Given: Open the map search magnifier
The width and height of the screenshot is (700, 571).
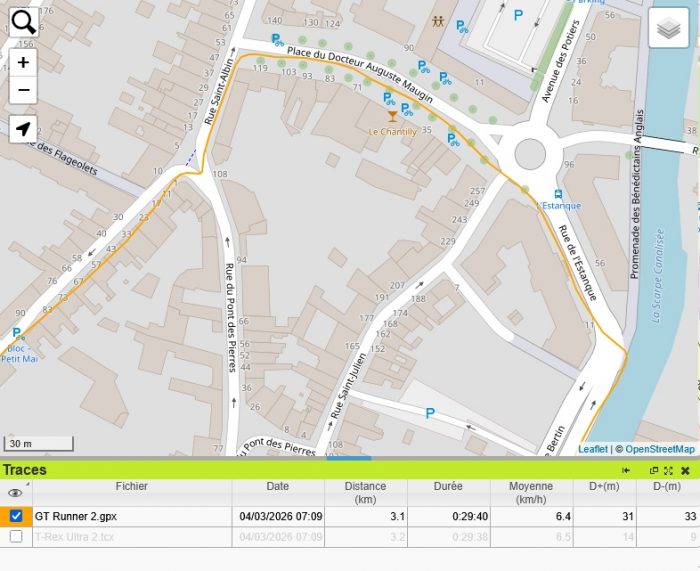Looking at the screenshot, I should click(x=23, y=21).
